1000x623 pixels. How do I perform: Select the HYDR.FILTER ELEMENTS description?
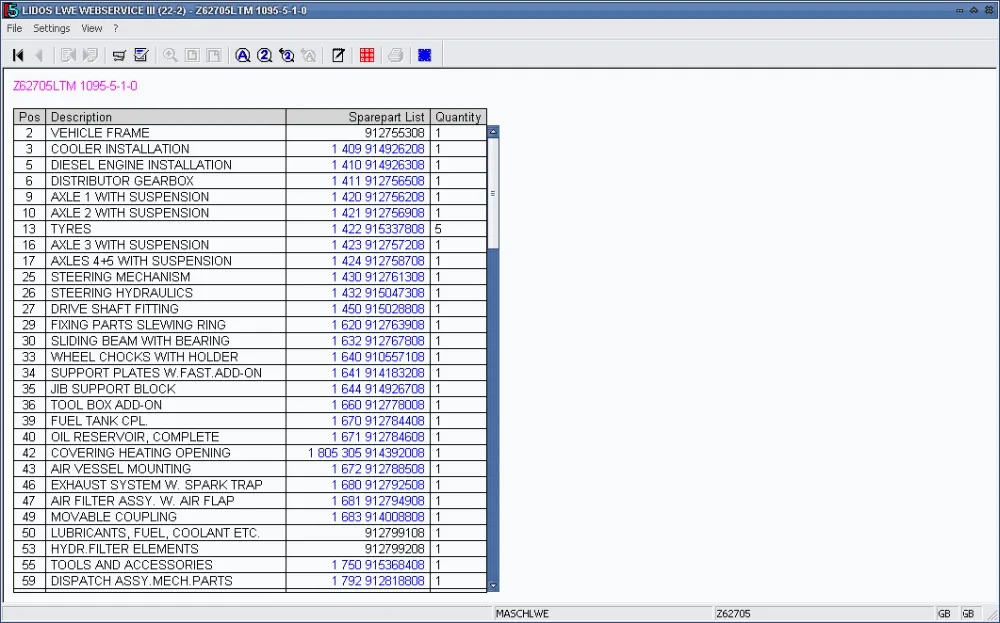pyautogui.click(x=124, y=549)
